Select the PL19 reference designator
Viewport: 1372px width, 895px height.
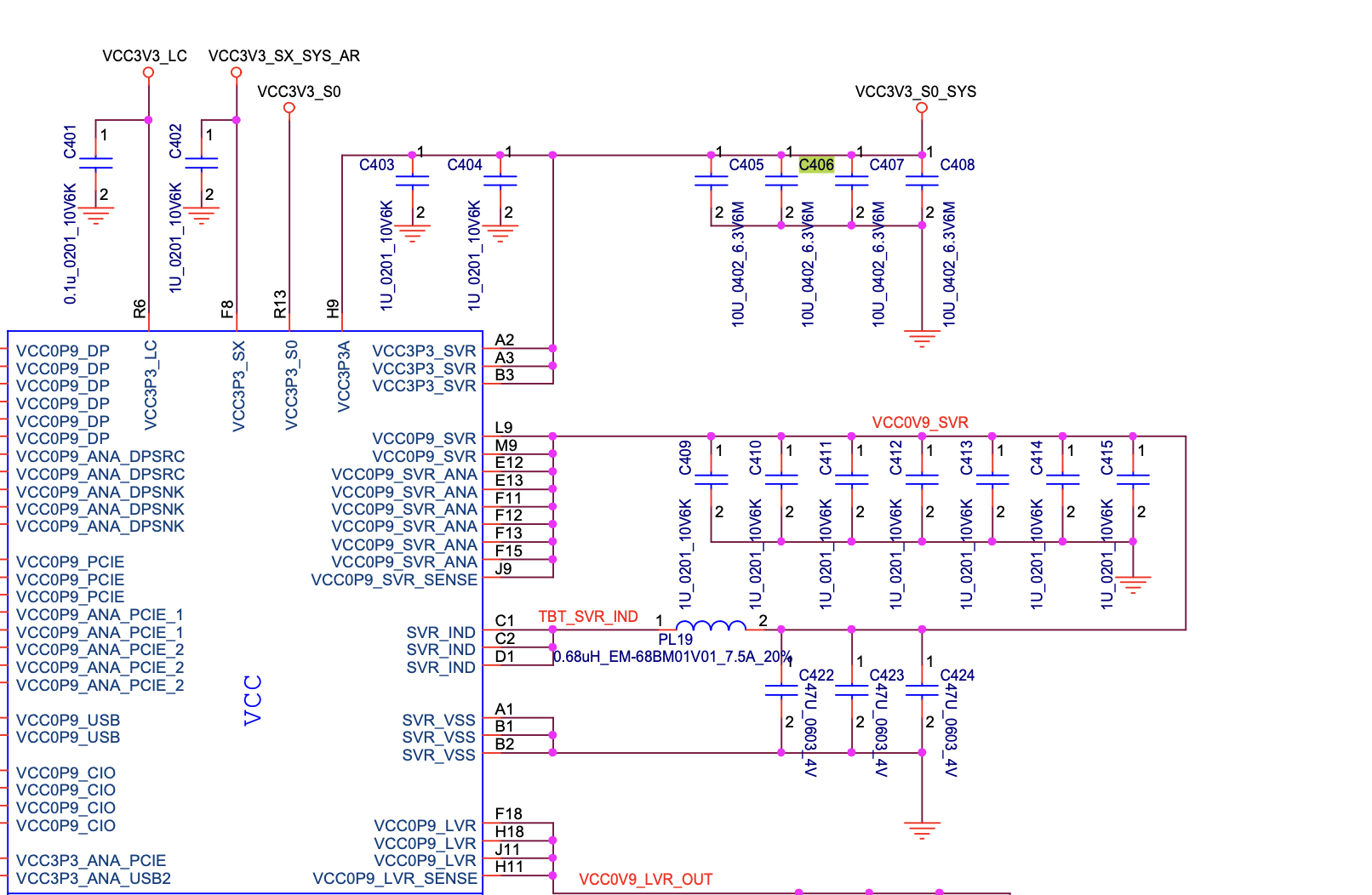676,640
